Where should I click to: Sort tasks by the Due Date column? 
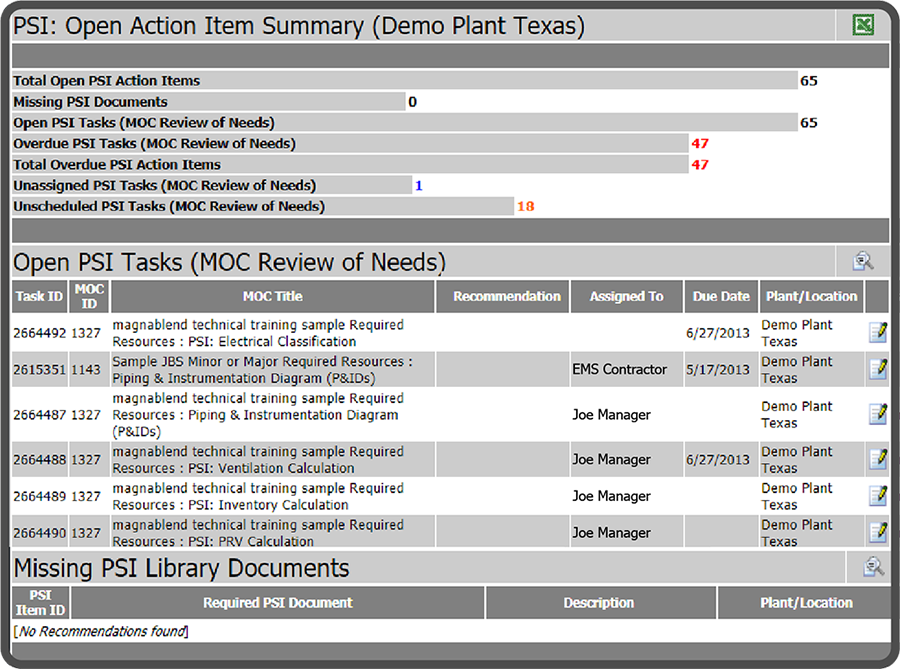(721, 295)
